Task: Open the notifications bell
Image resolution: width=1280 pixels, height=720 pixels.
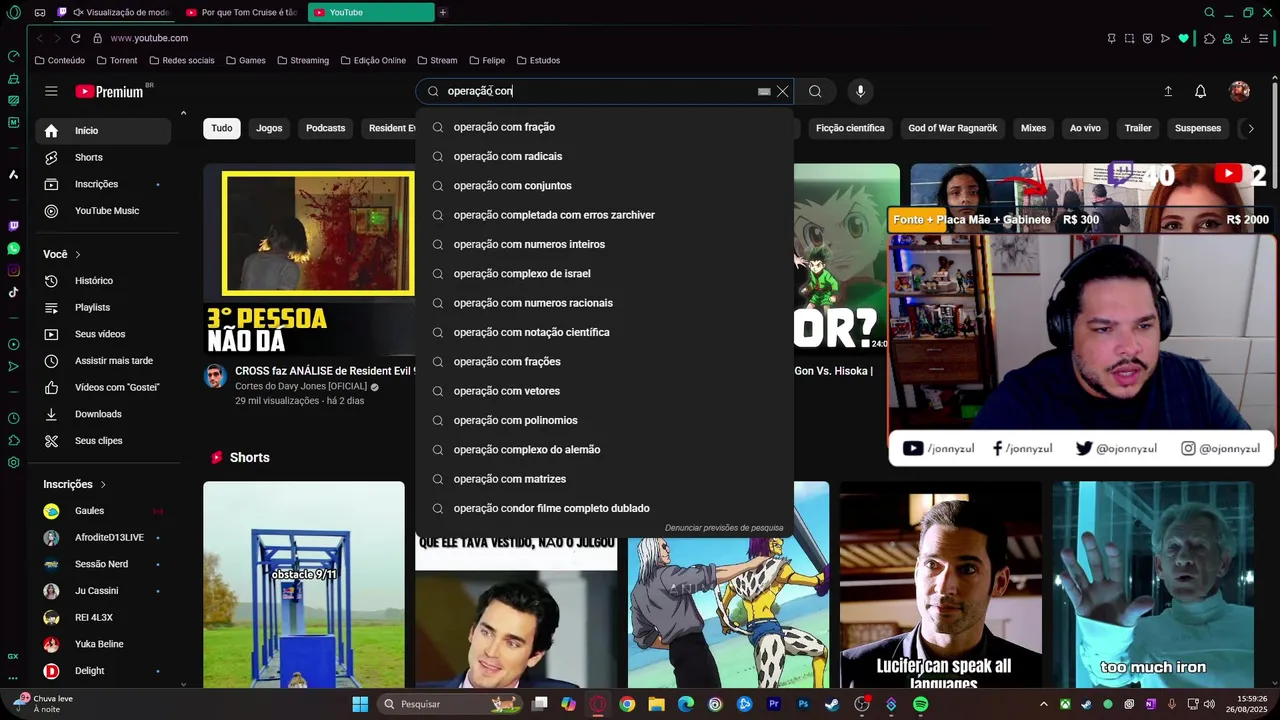Action: pyautogui.click(x=1201, y=91)
